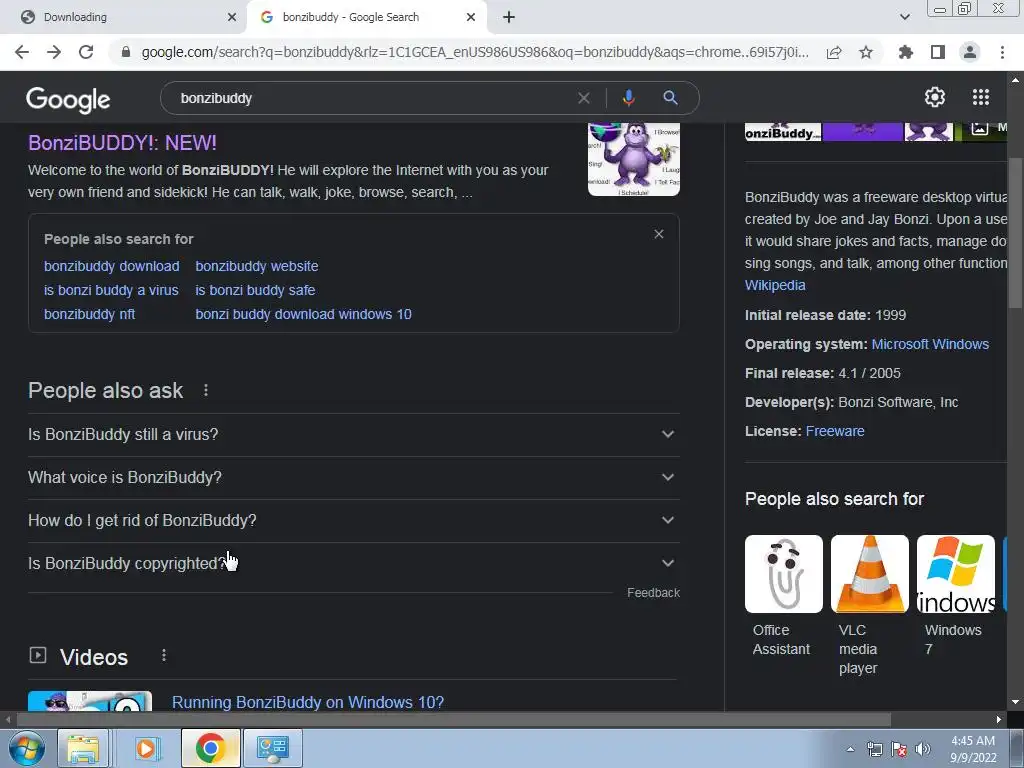Open Google apps grid
This screenshot has height=768, width=1024.
[x=981, y=97]
